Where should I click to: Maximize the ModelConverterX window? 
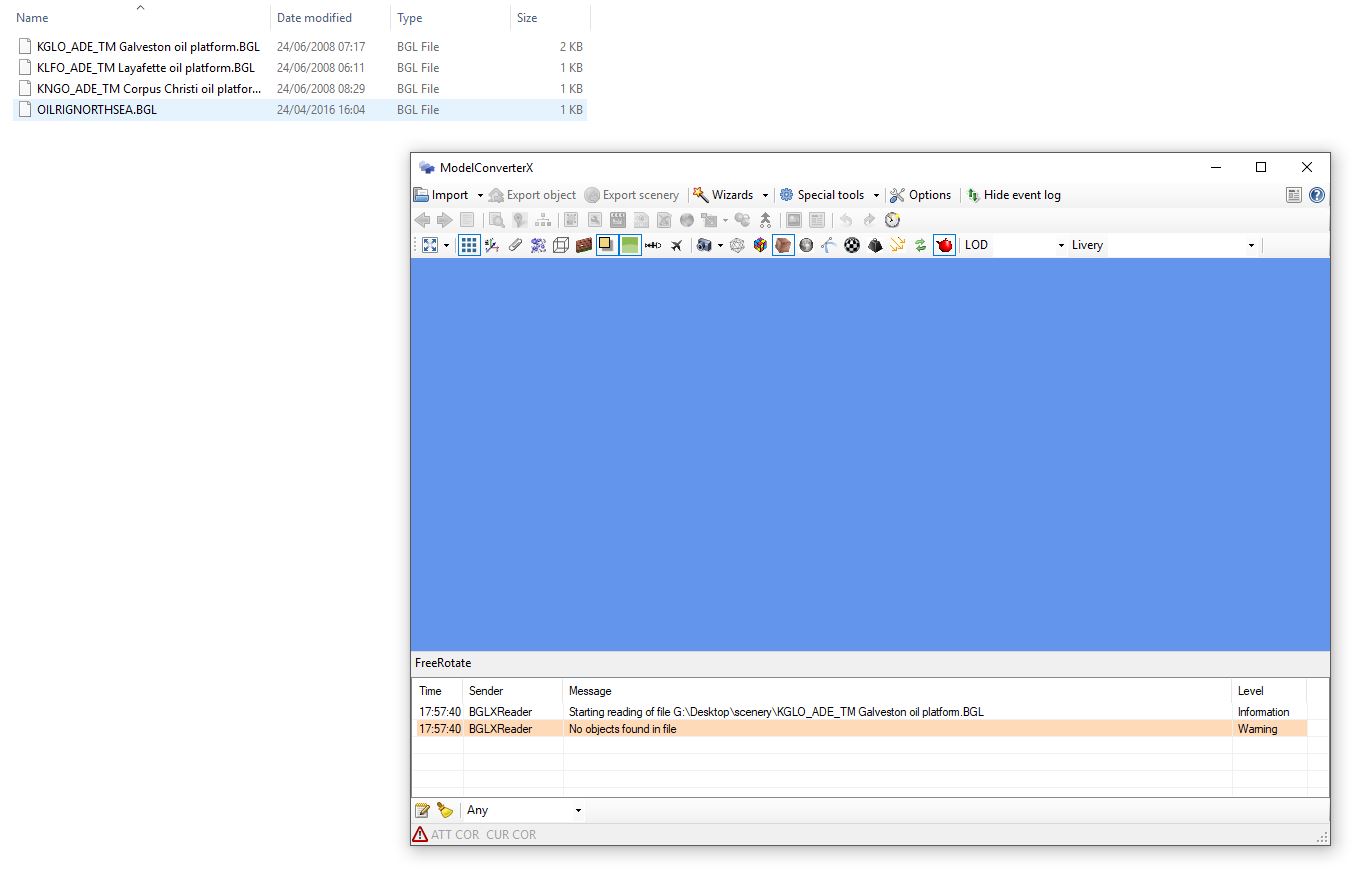1261,167
